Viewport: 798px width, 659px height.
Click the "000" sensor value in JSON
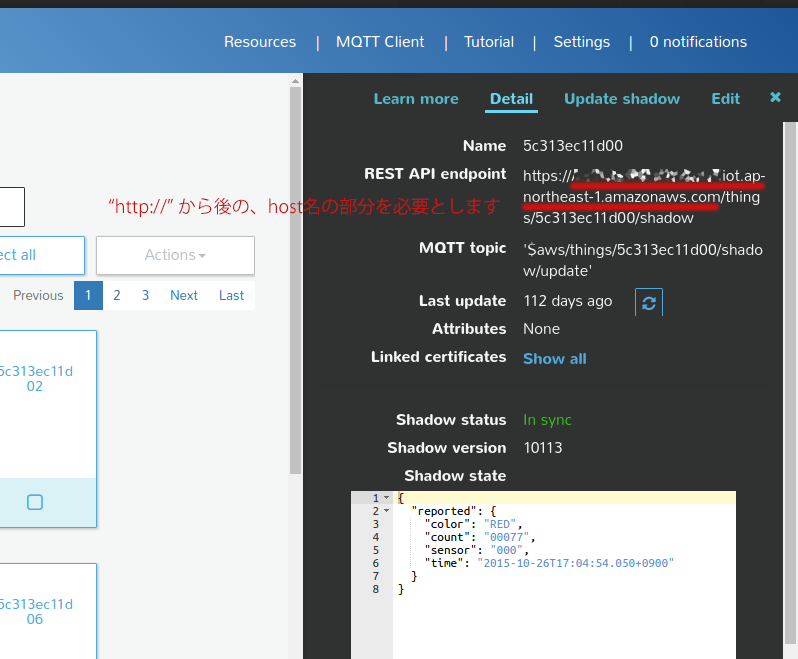[x=506, y=550]
